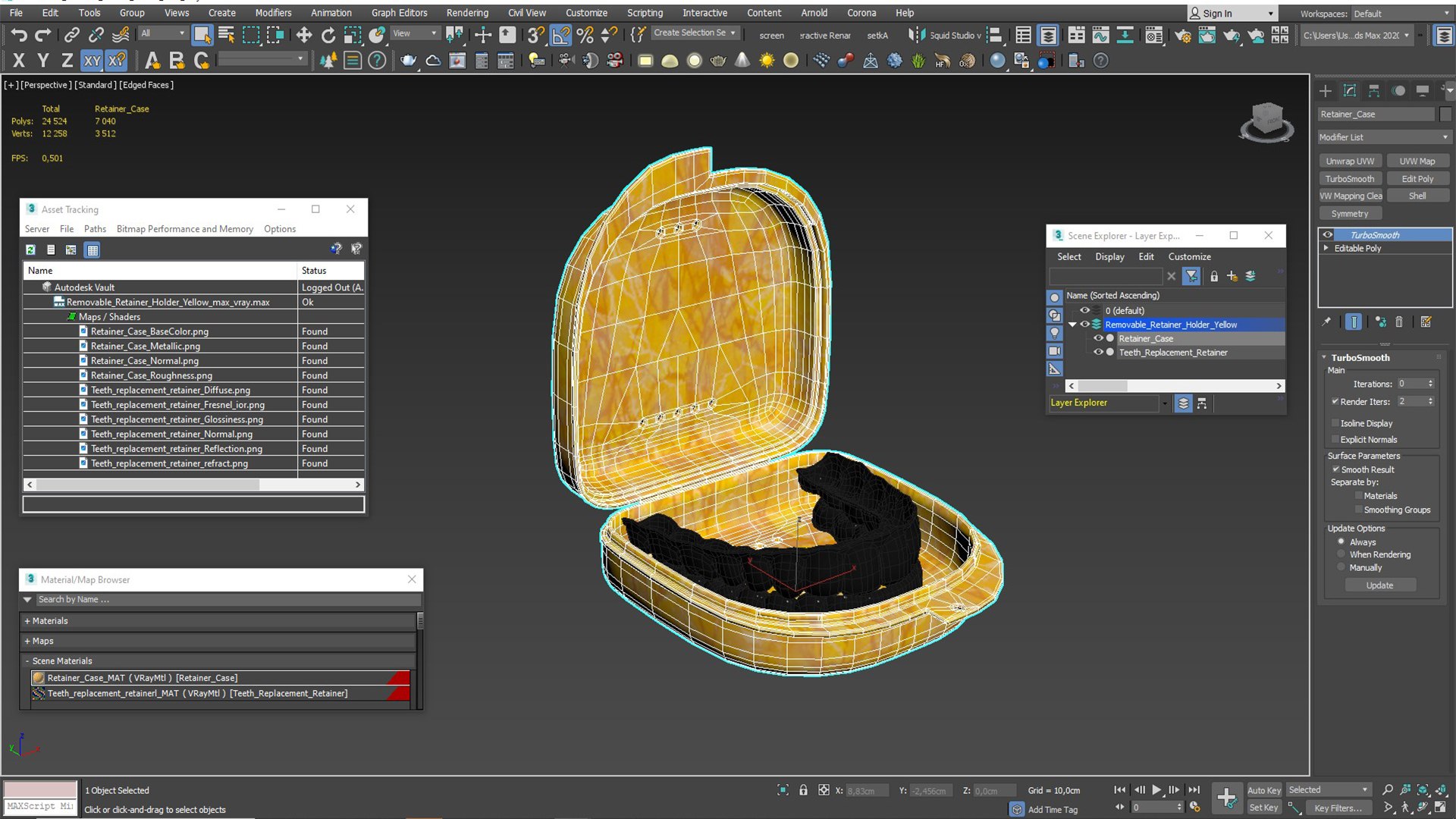Click the Redo arrow in main toolbar
The height and width of the screenshot is (819, 1456).
point(43,35)
